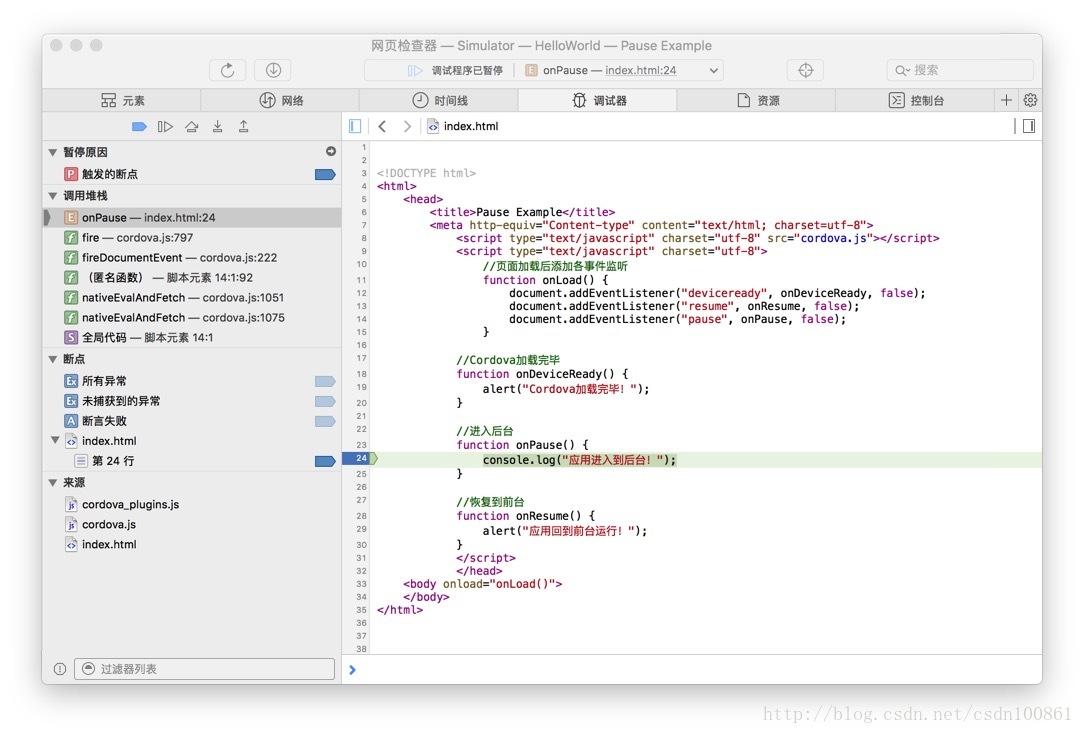
Task: Collapse index.html under breakpoints
Action: click(55, 440)
